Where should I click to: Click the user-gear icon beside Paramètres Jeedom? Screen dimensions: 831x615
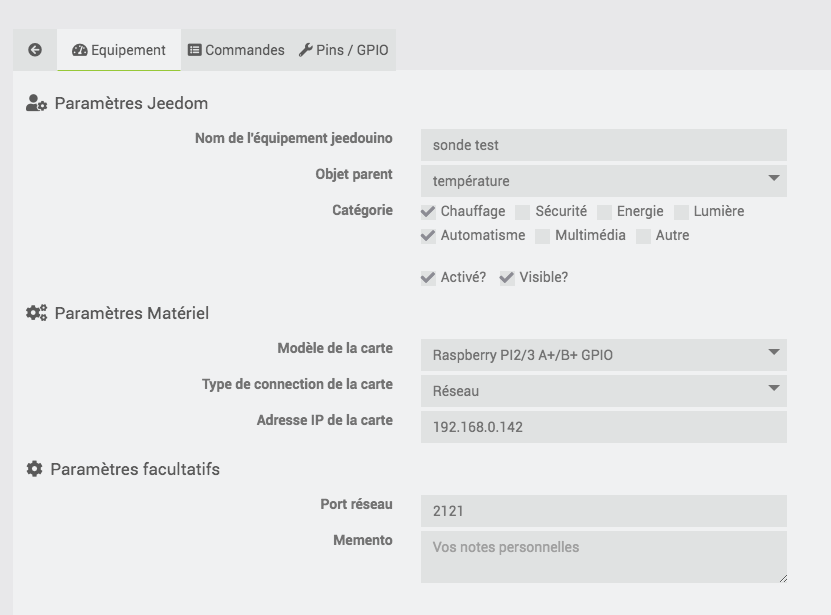pos(37,103)
